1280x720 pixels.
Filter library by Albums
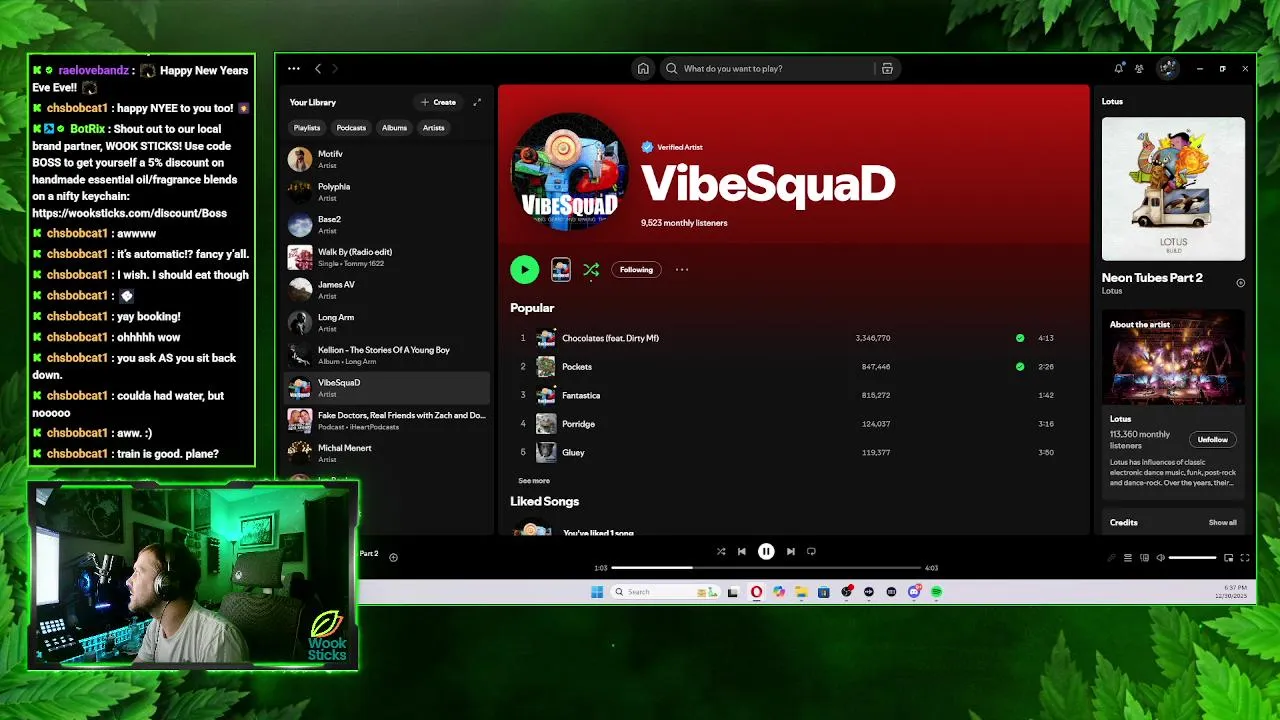394,128
